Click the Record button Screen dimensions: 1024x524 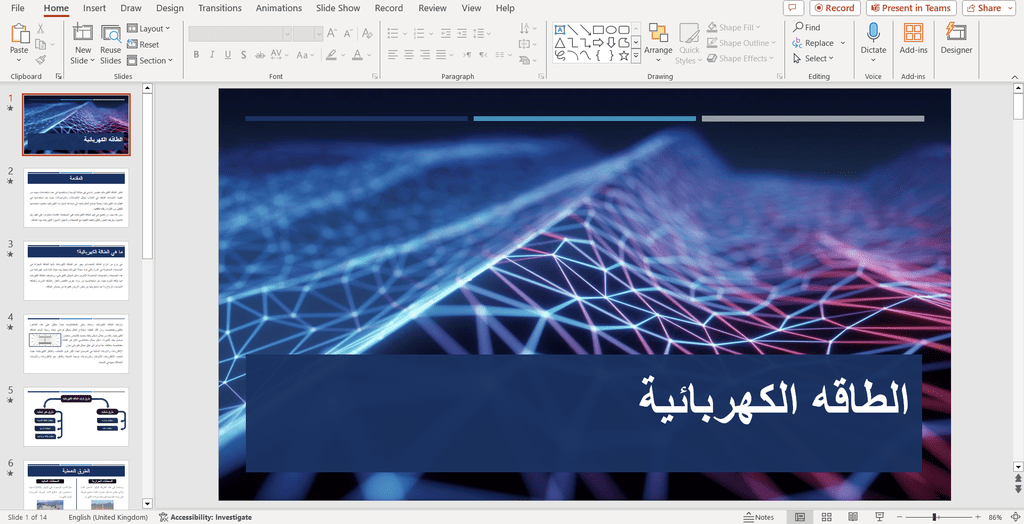pyautogui.click(x=835, y=8)
